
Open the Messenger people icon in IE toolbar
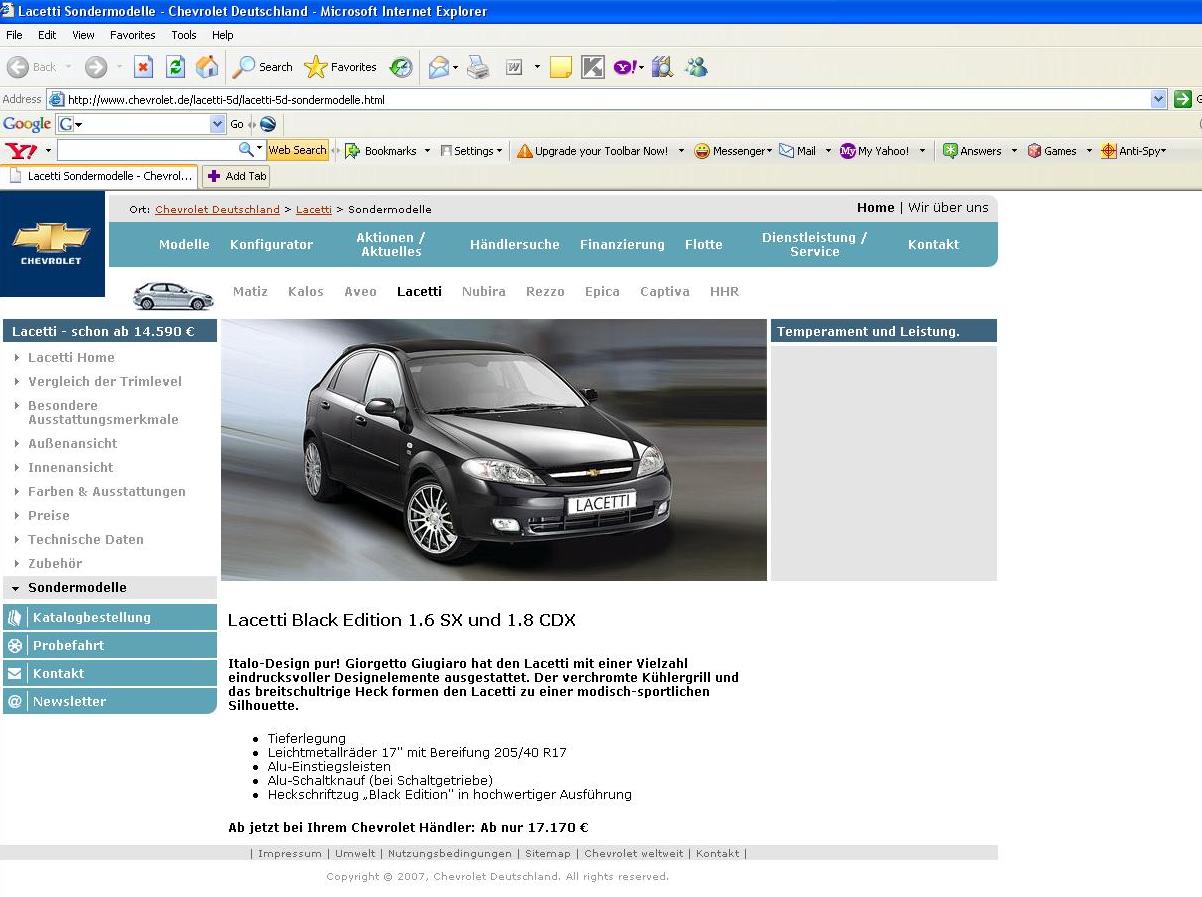point(696,67)
